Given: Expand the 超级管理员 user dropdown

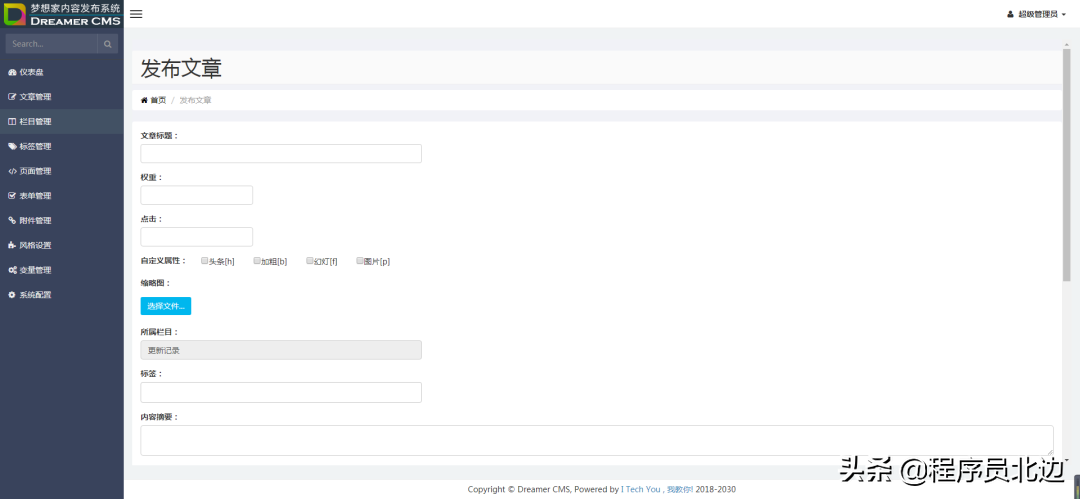Looking at the screenshot, I should pos(1037,14).
